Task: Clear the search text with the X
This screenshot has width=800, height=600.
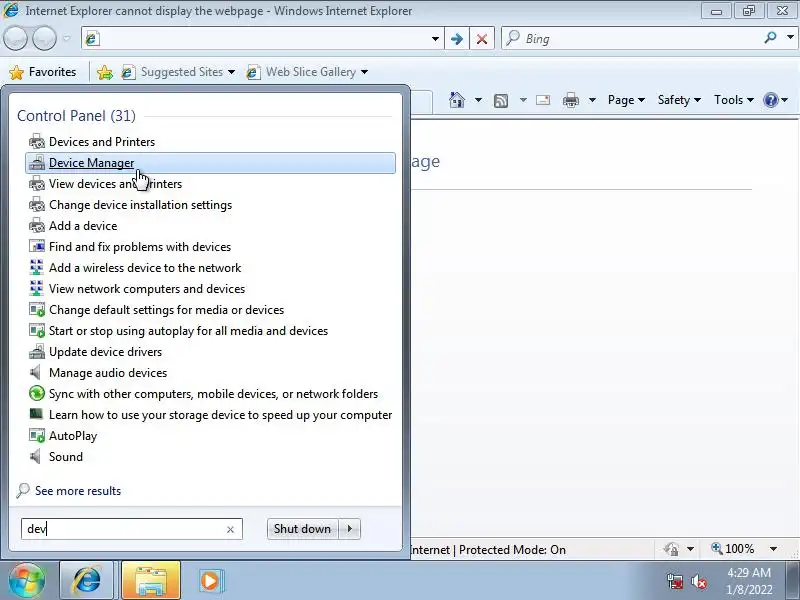Action: click(x=230, y=530)
